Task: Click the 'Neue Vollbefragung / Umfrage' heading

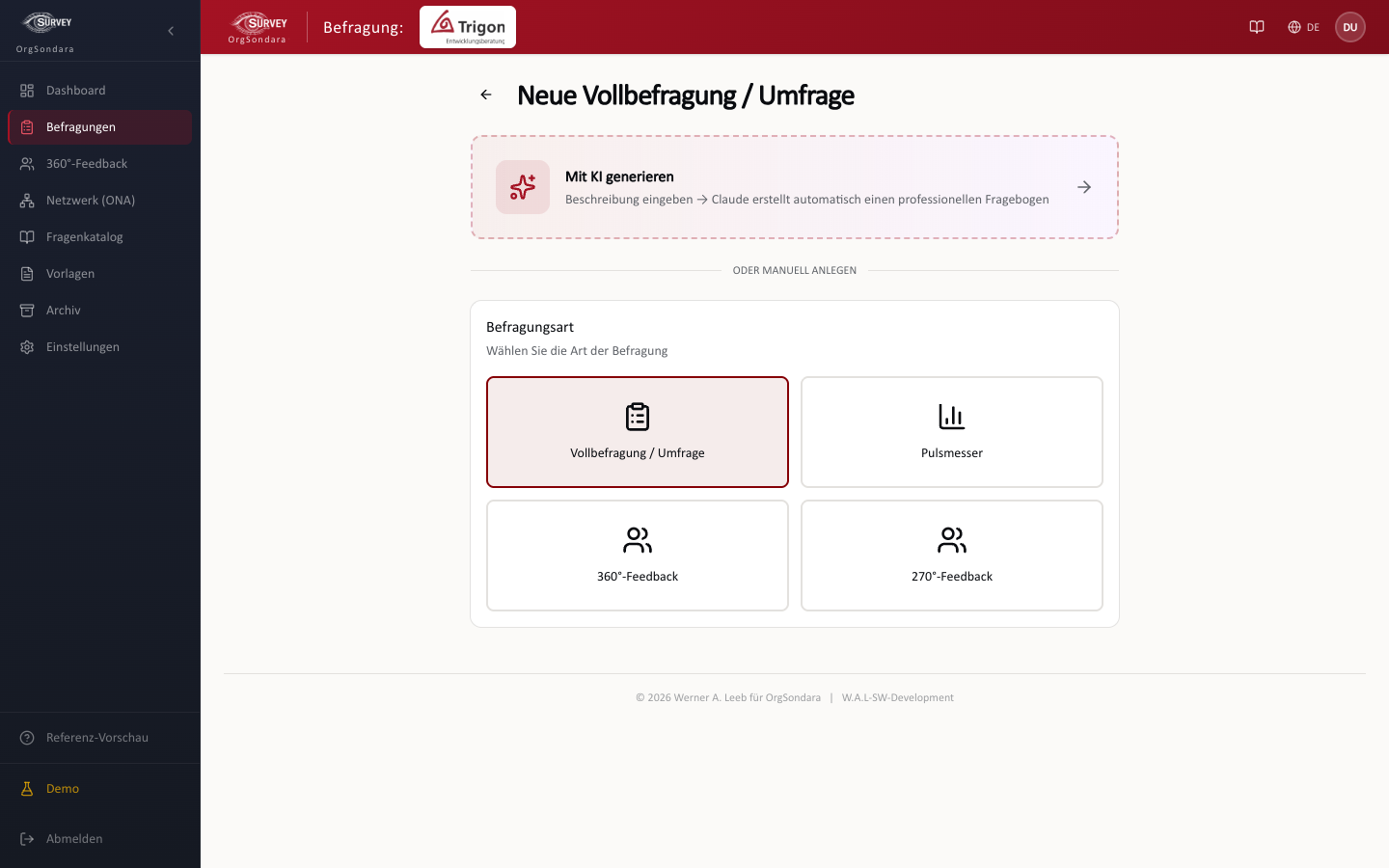Action: point(686,95)
